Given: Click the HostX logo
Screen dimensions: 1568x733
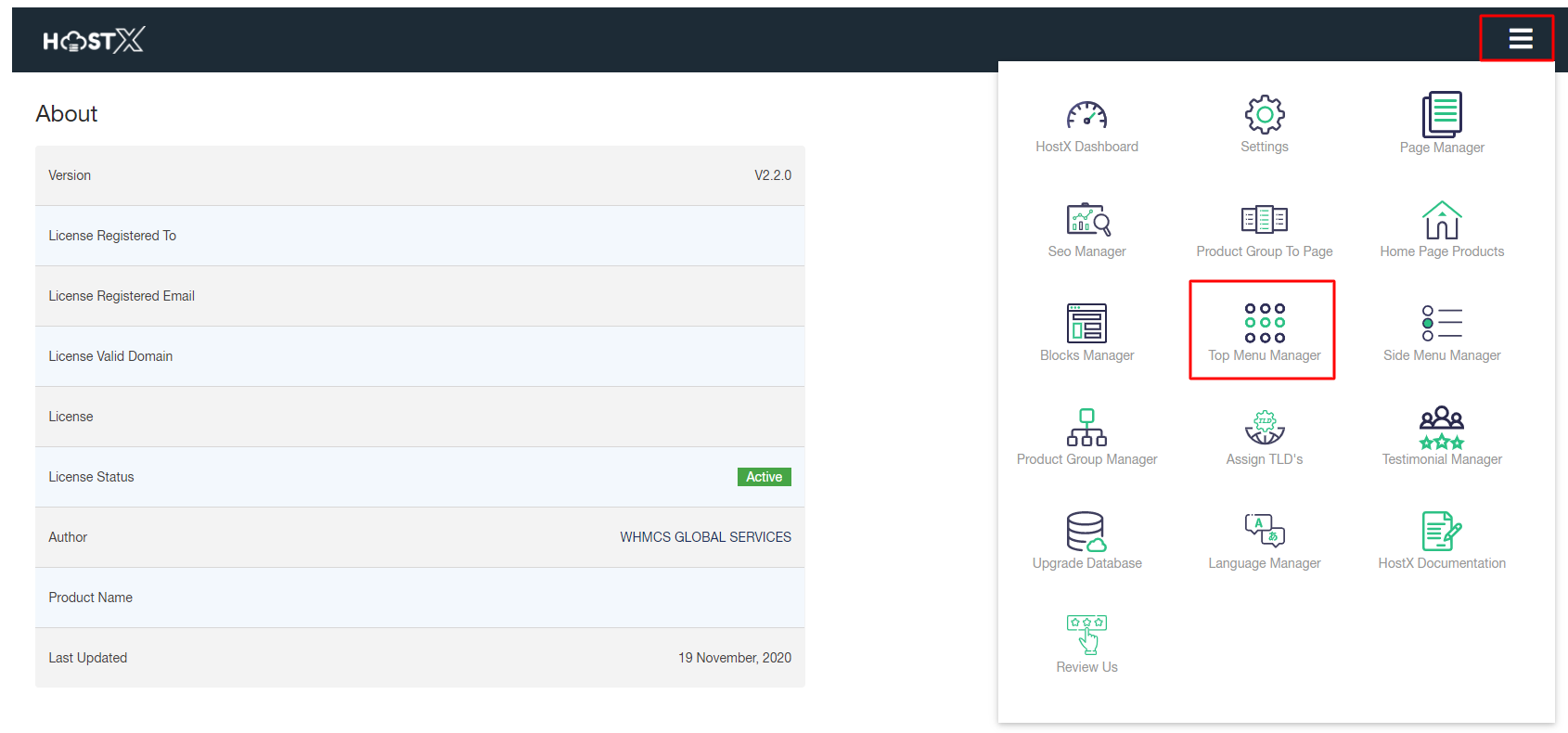Looking at the screenshot, I should coord(94,40).
